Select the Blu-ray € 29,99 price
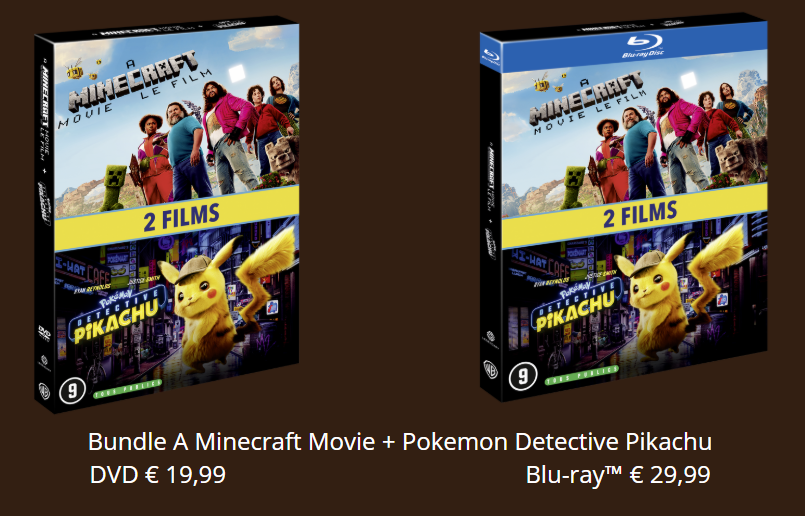 click(618, 474)
